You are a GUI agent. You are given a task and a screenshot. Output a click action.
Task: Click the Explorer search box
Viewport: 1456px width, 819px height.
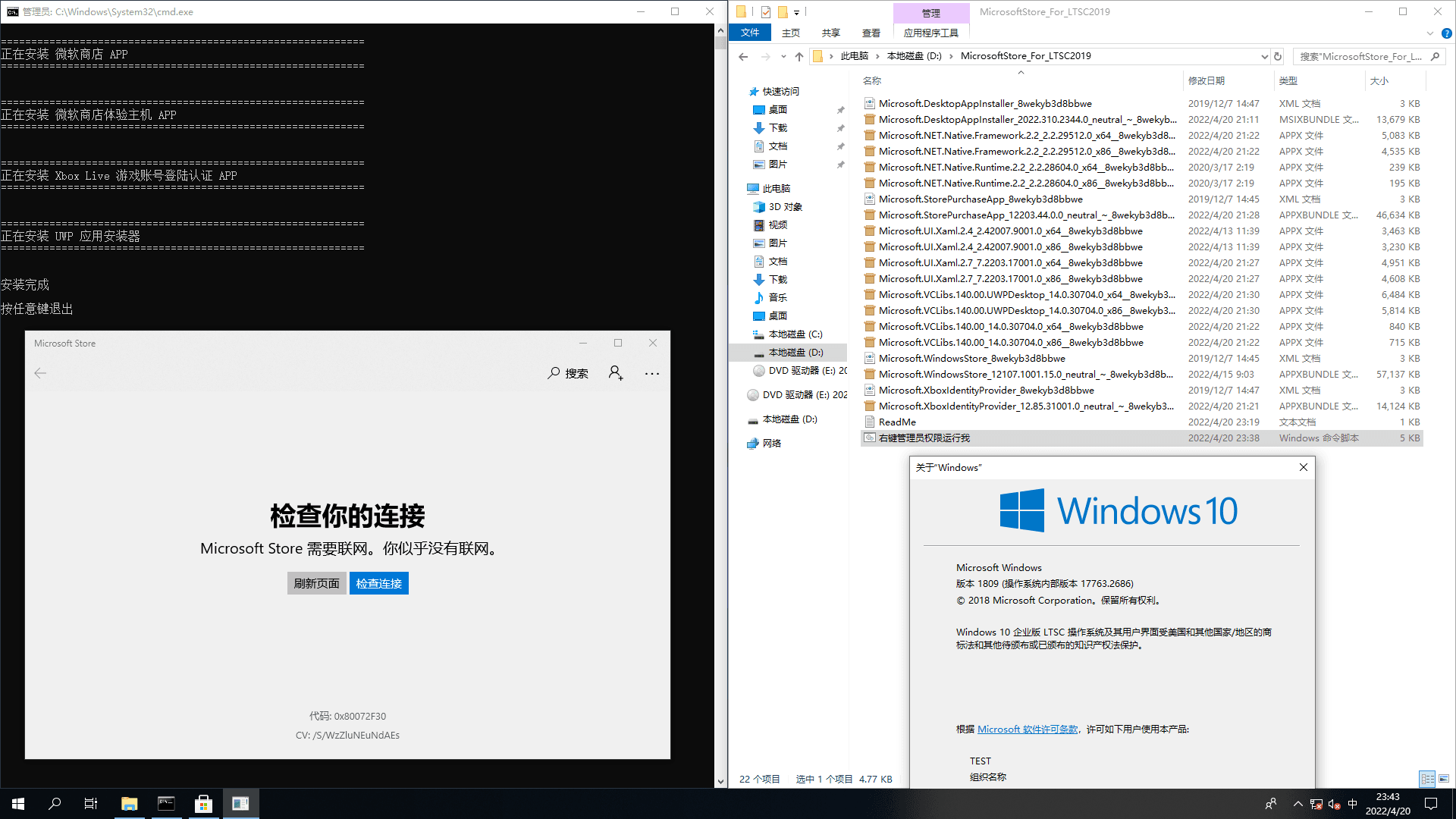[1368, 56]
